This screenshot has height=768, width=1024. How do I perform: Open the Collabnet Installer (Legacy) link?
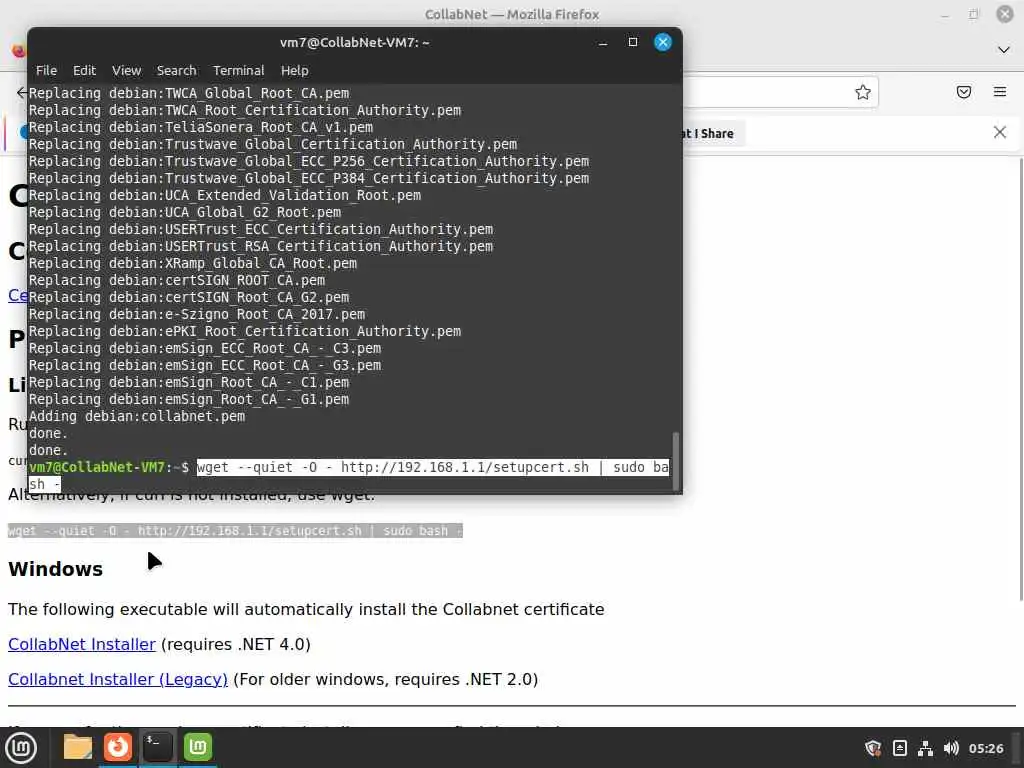118,680
